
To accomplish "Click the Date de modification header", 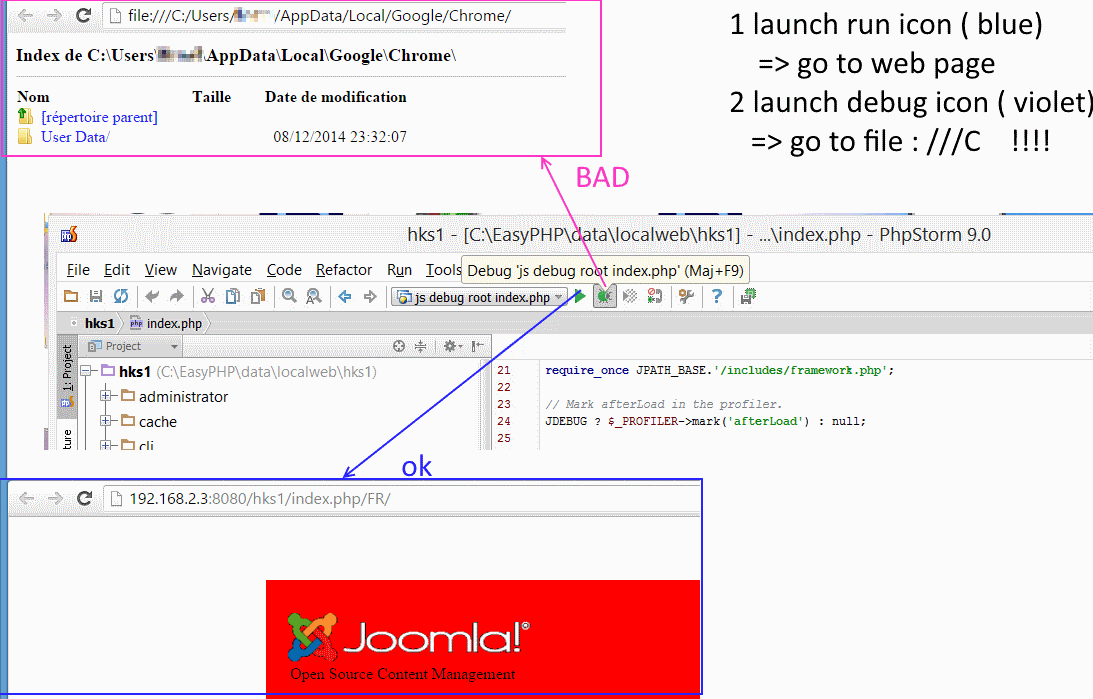I will pyautogui.click(x=335, y=97).
